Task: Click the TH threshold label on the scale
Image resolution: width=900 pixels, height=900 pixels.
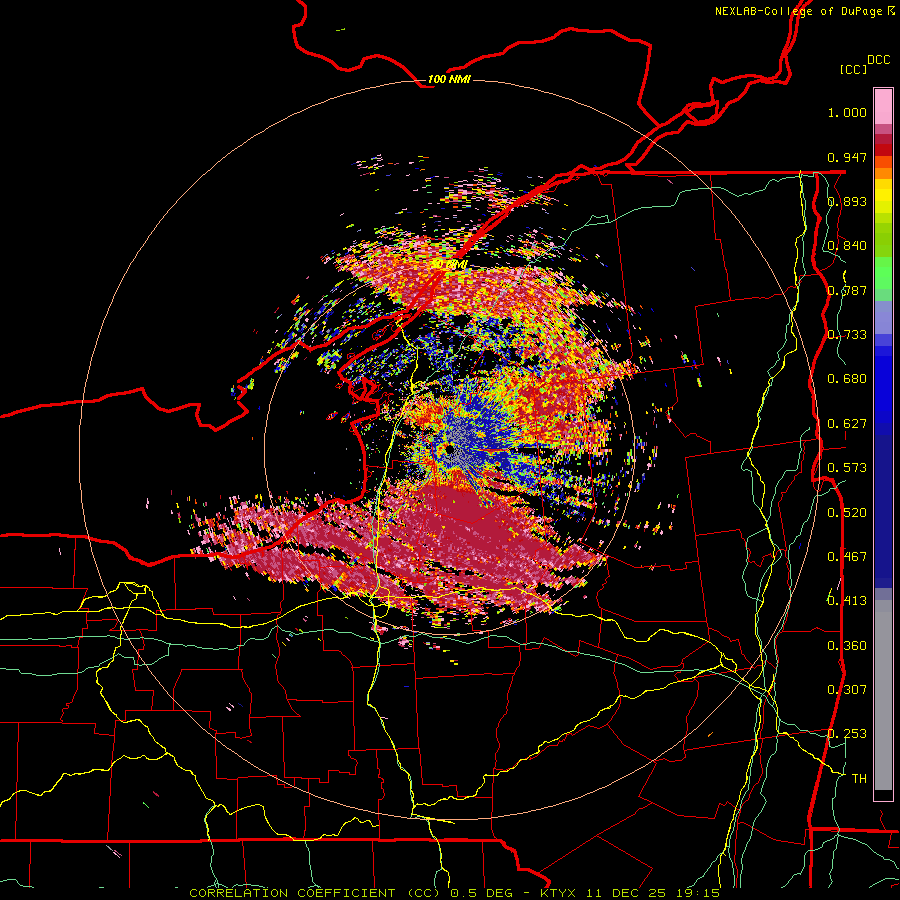Action: [x=859, y=779]
